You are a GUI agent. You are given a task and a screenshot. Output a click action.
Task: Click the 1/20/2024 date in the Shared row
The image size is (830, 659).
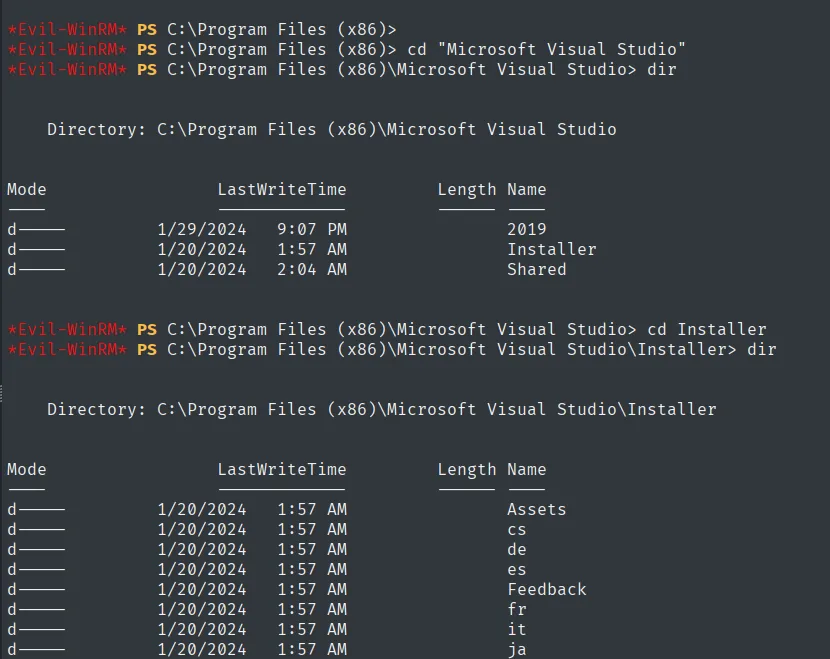pyautogui.click(x=202, y=270)
